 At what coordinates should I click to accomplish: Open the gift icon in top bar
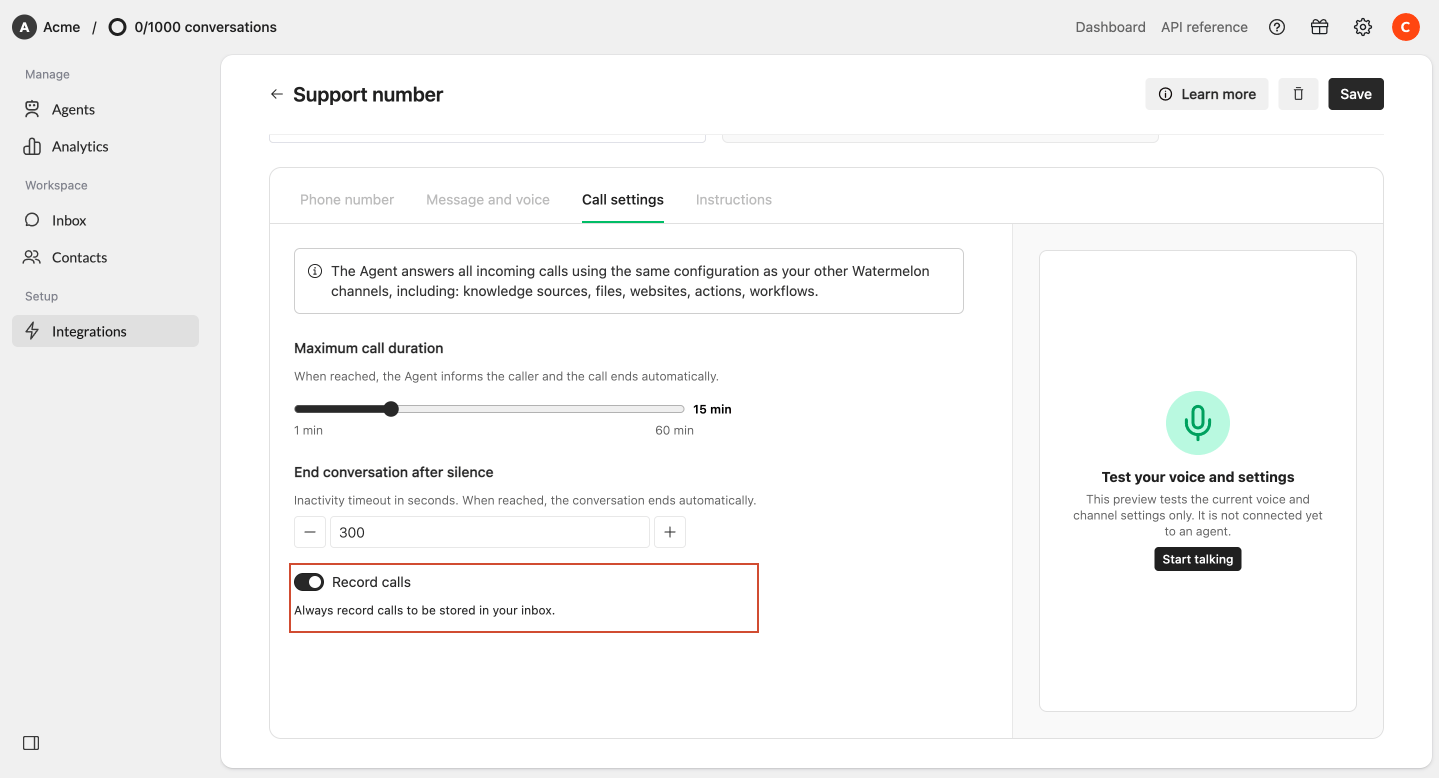(1320, 27)
